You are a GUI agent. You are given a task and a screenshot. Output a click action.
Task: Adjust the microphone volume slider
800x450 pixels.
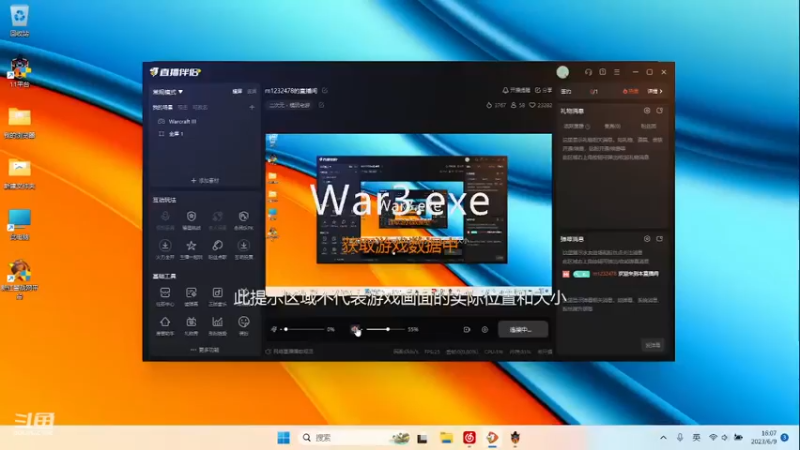(303, 329)
